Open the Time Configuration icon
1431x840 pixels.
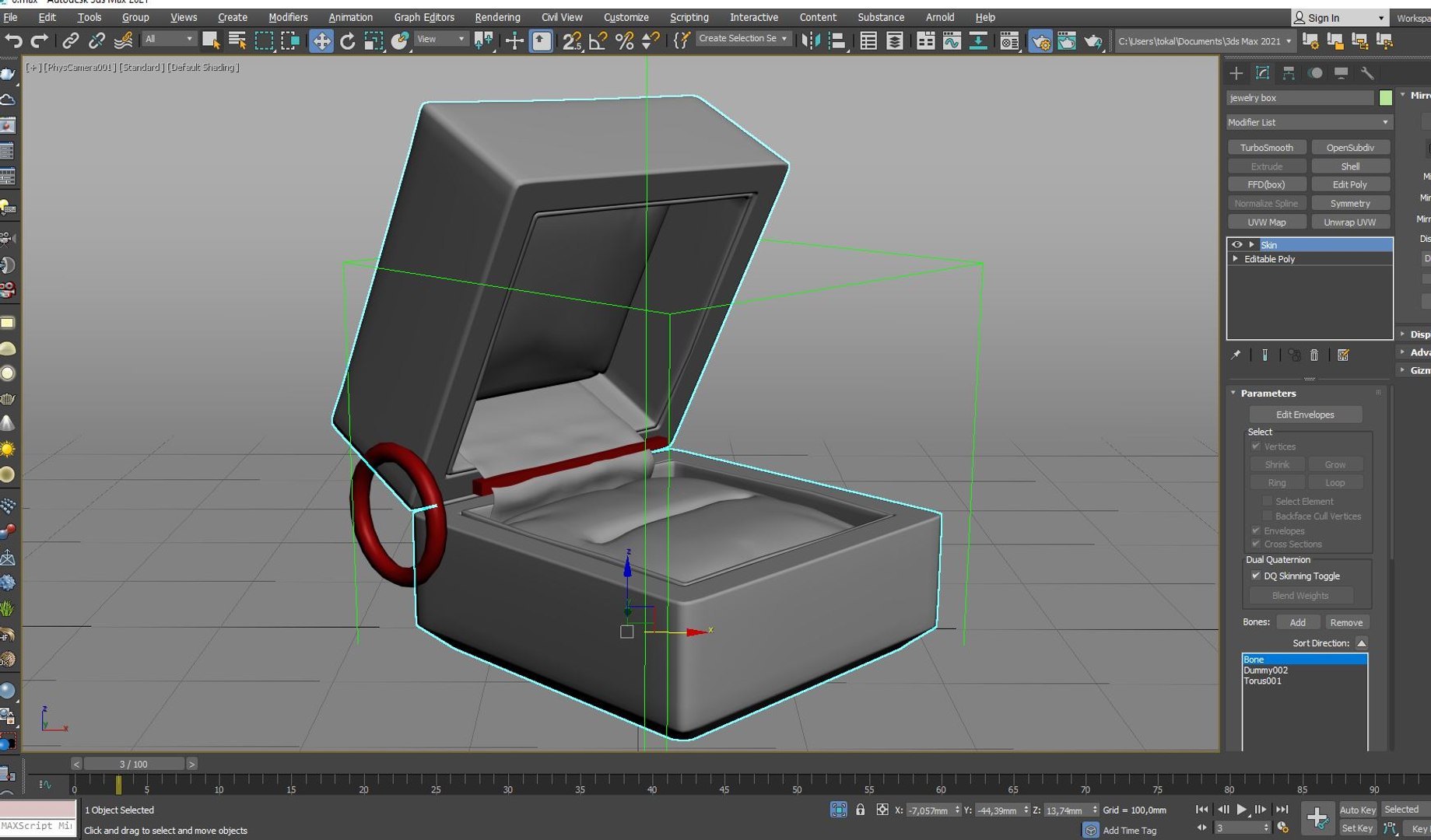(1283, 828)
